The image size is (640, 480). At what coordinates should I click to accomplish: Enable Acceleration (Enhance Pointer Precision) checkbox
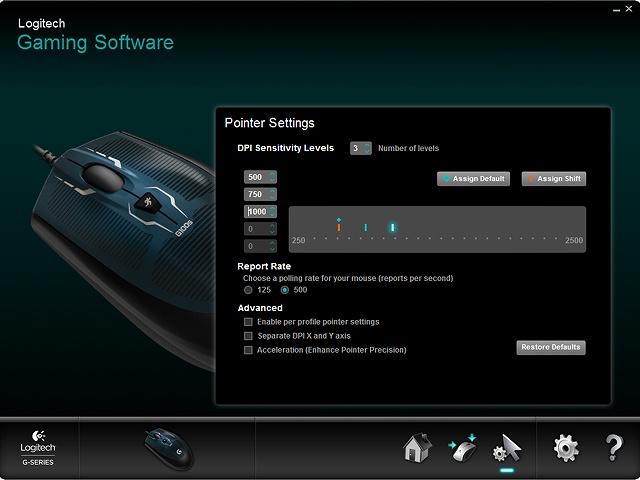248,350
